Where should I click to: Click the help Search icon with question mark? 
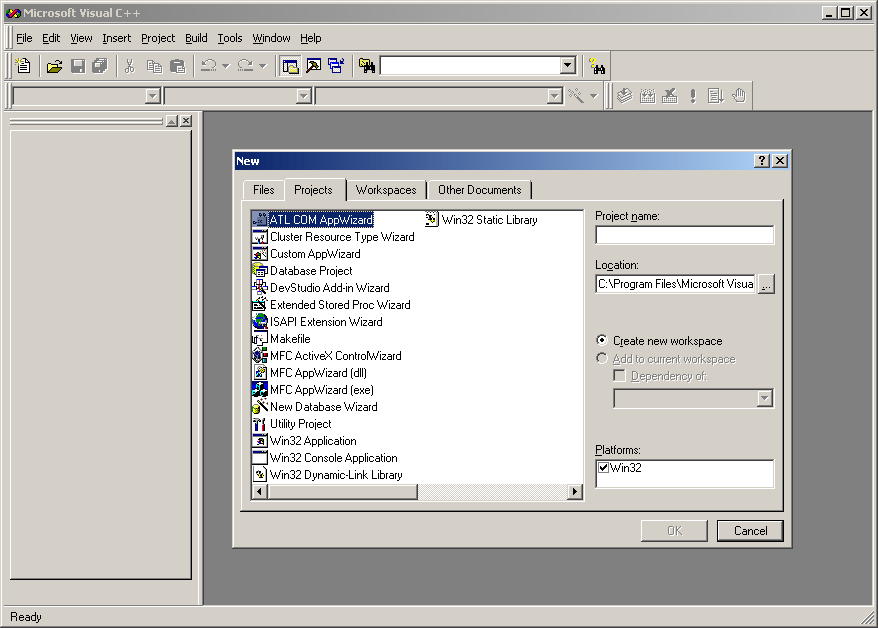tap(597, 67)
